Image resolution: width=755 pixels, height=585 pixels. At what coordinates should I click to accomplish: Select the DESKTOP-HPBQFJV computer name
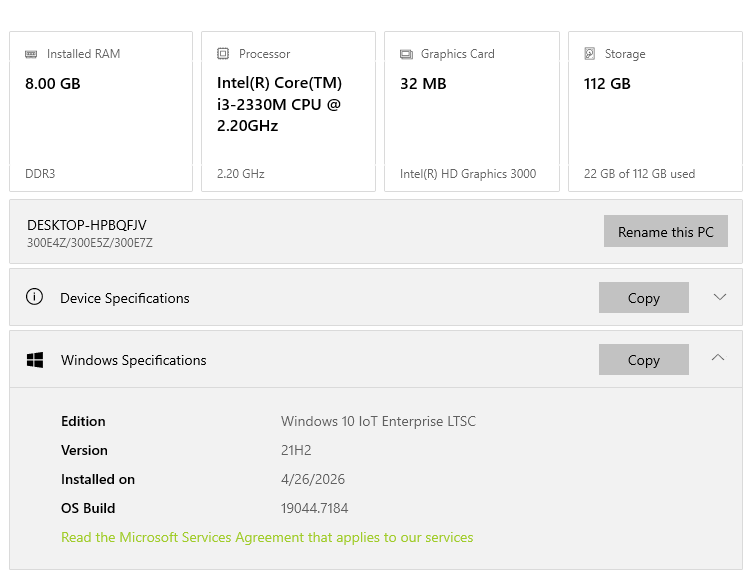[x=87, y=225]
